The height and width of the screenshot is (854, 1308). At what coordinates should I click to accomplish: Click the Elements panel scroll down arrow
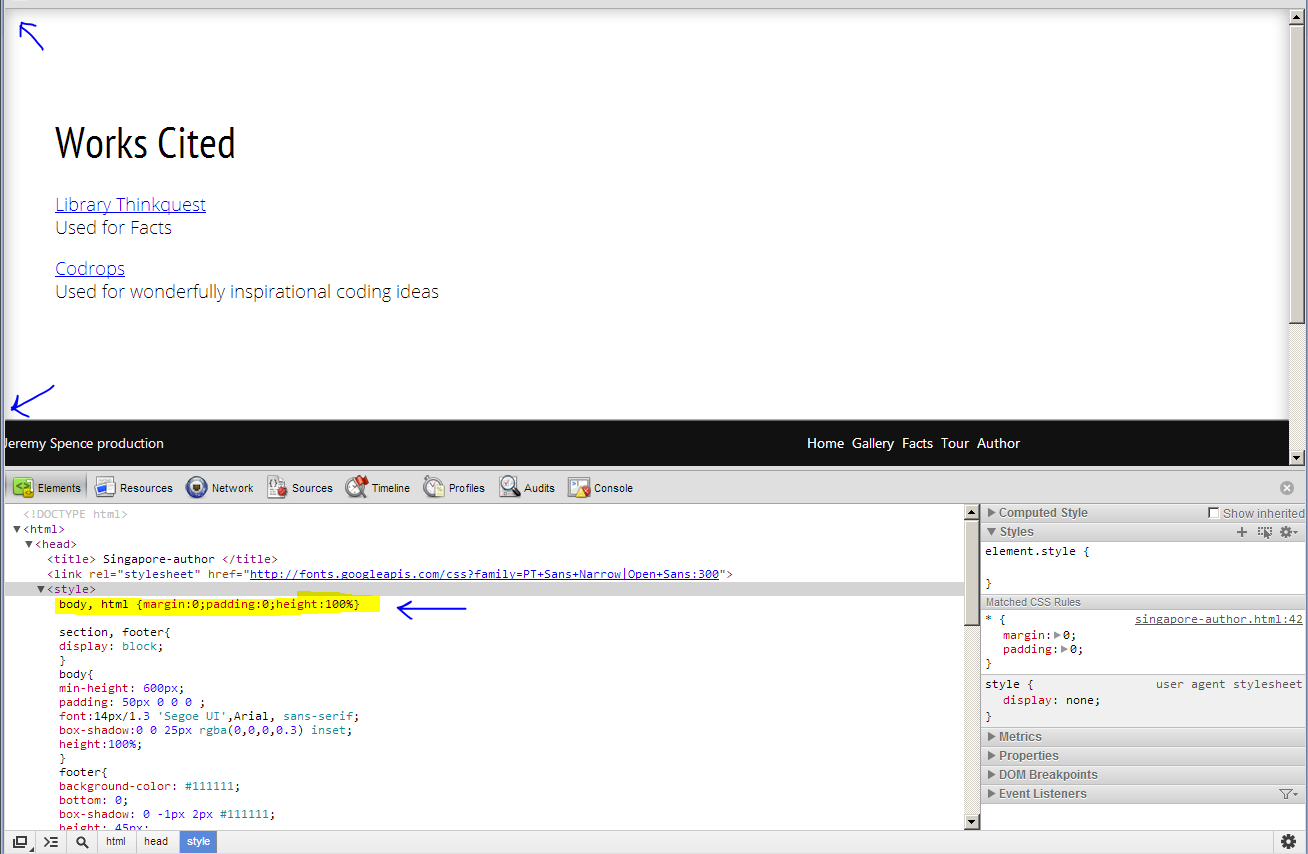[971, 822]
